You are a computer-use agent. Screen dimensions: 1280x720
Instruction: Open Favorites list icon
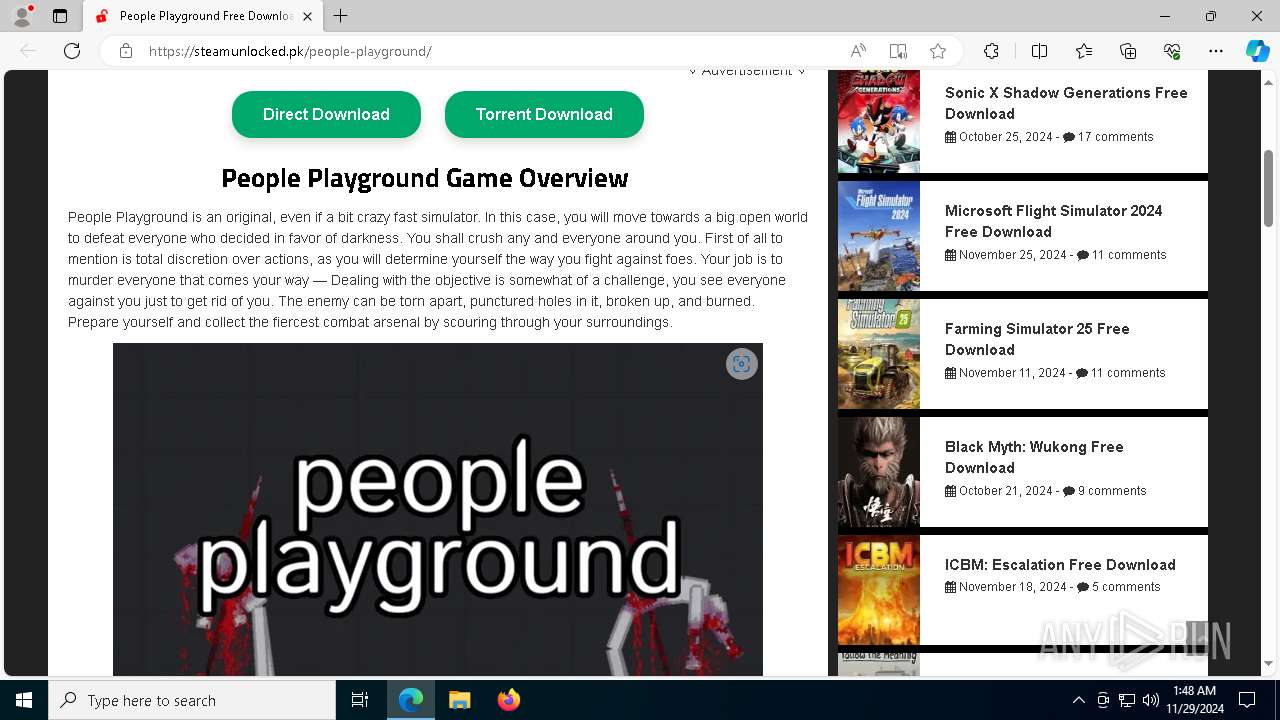tap(1084, 51)
